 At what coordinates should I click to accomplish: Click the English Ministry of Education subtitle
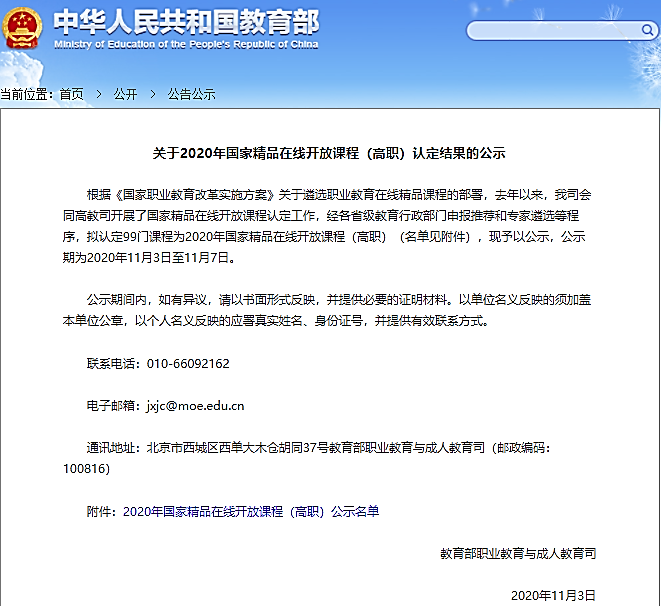click(185, 44)
